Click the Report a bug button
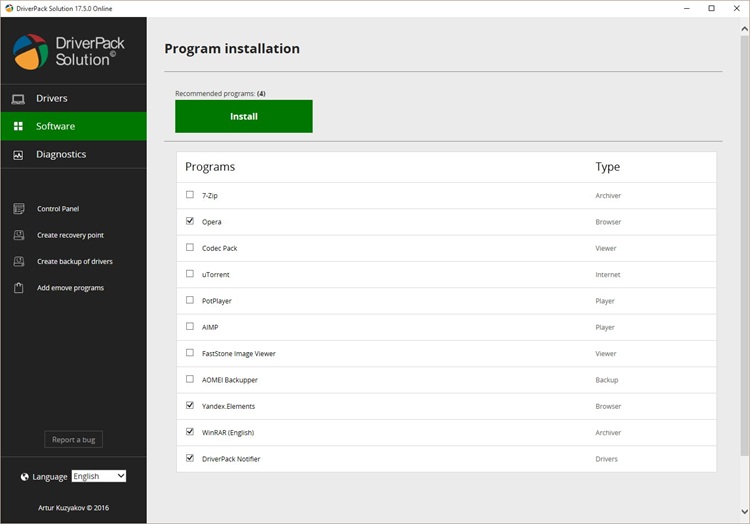 (x=73, y=440)
